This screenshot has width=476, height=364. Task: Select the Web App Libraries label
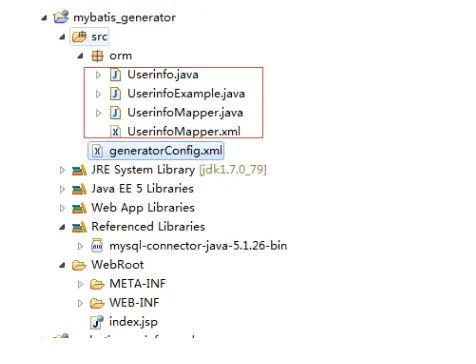point(143,208)
